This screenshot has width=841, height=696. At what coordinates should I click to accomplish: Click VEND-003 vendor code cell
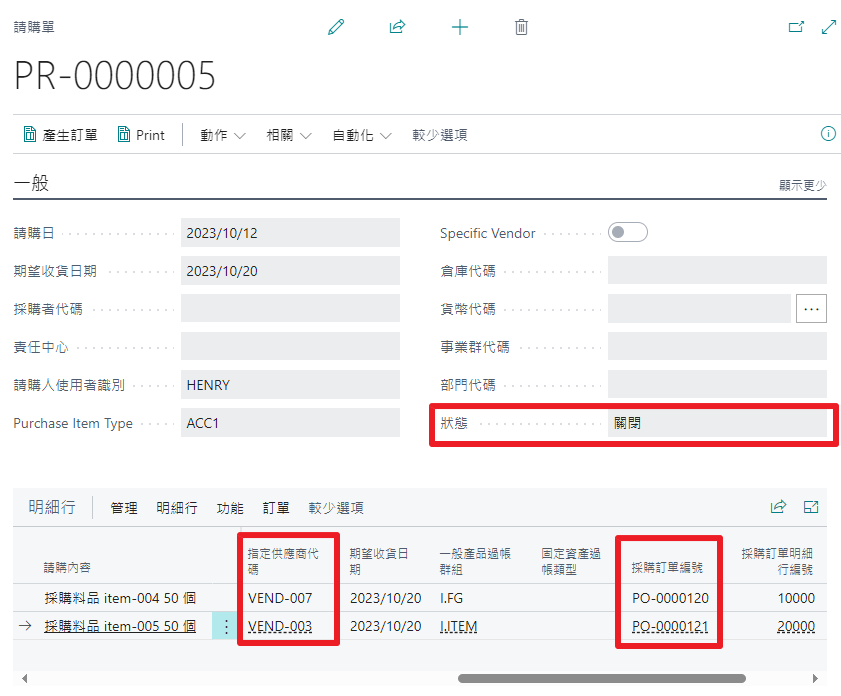280,626
